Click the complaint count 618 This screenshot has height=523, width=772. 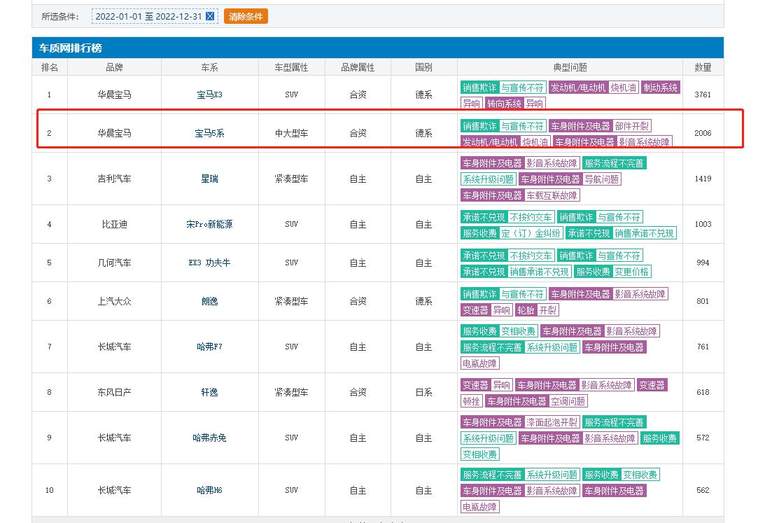click(703, 392)
